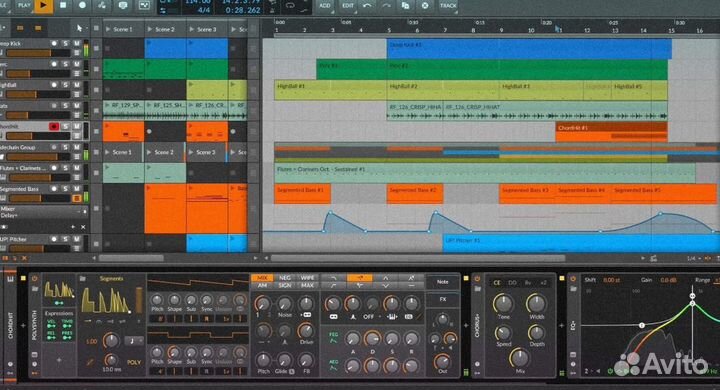Select the NEG oscillator blend mode
Screen dimensions: 720x390
coord(285,278)
